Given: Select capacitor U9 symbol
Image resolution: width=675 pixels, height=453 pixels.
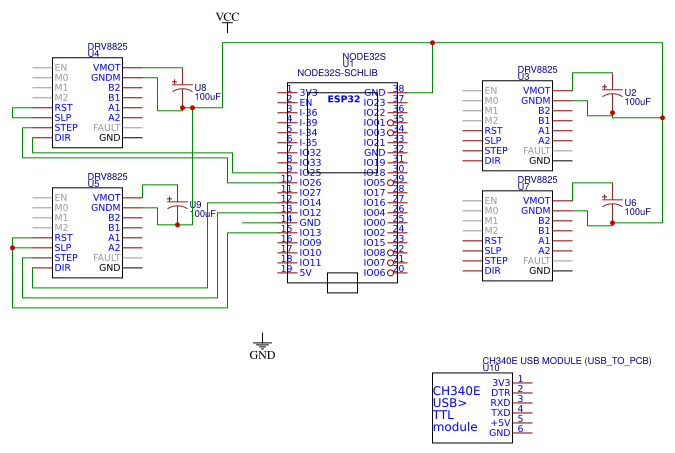Looking at the screenshot, I should click(x=177, y=206).
